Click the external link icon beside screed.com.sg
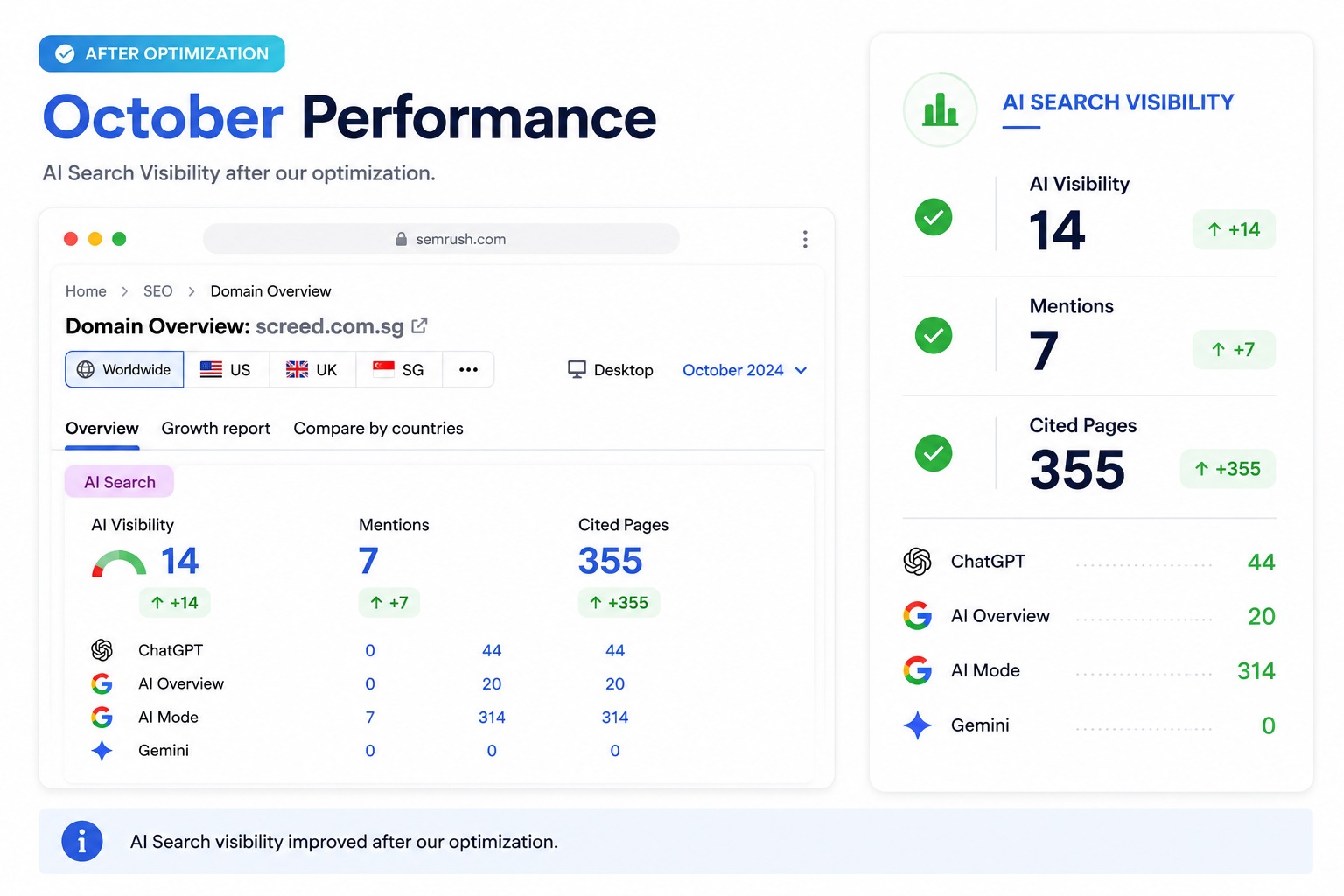1344x896 pixels. coord(420,325)
